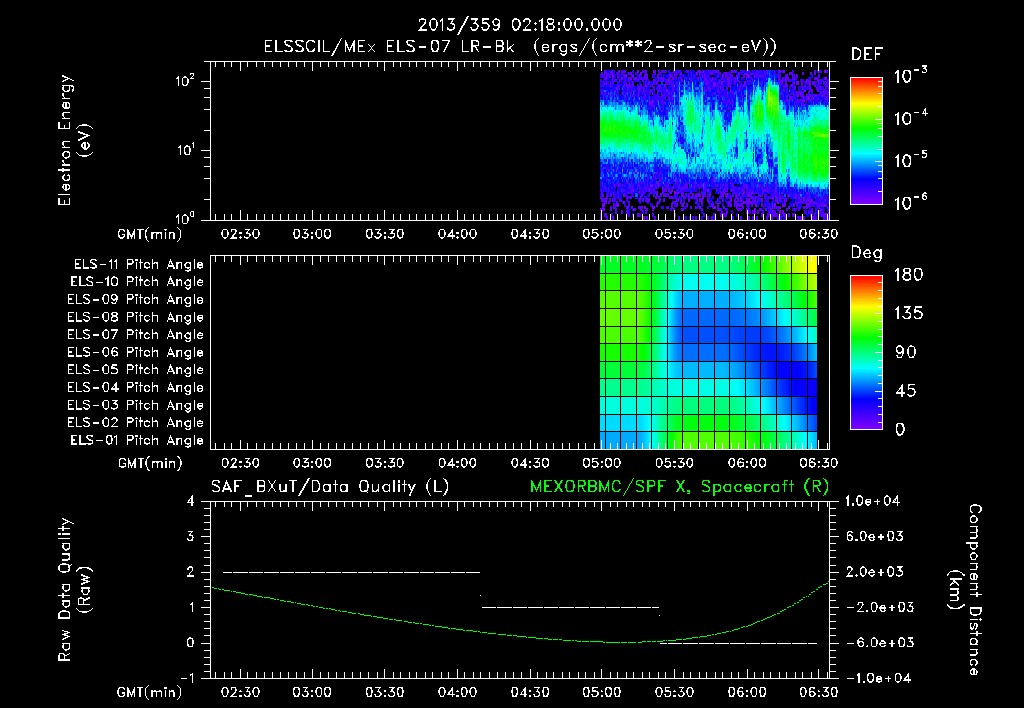The width and height of the screenshot is (1024, 708).
Task: Click the Deg pitch angle color bar
Action: pos(866,352)
